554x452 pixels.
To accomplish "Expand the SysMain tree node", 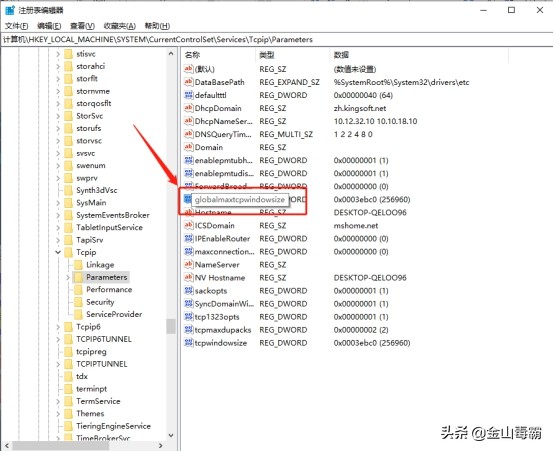I will [x=58, y=203].
